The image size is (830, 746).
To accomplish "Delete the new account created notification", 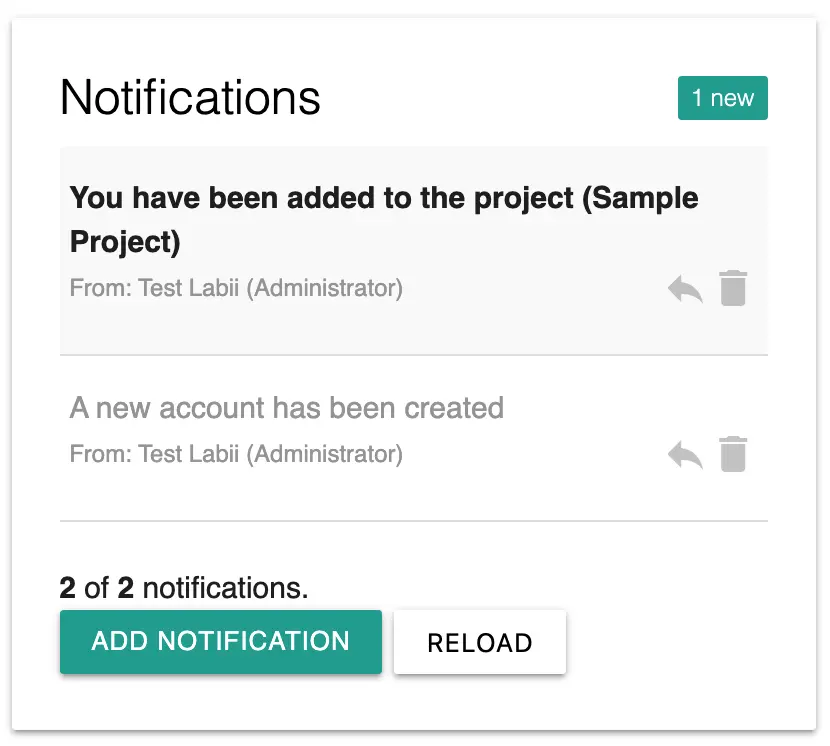I will click(733, 454).
